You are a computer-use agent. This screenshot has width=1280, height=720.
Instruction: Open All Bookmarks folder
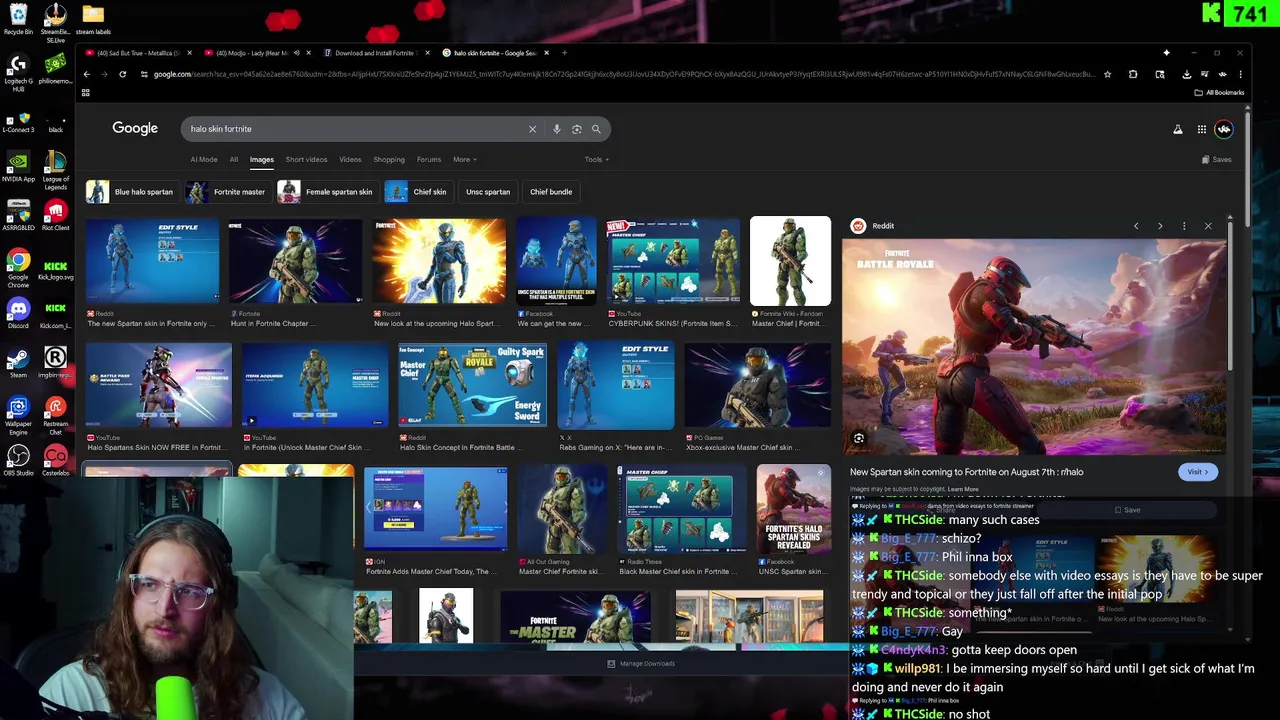point(1219,93)
